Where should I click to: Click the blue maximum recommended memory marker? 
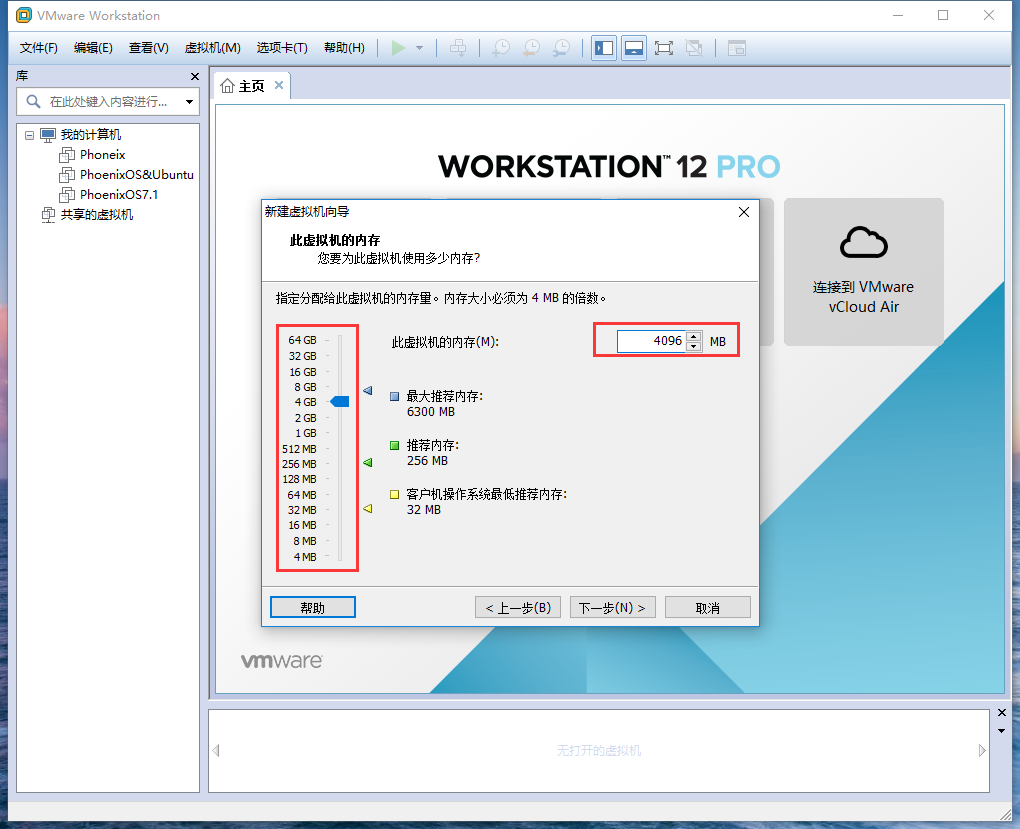pyautogui.click(x=368, y=390)
